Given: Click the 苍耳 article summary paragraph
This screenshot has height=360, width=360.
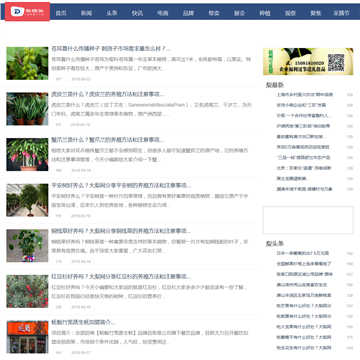Looking at the screenshot, I should pos(151,64).
